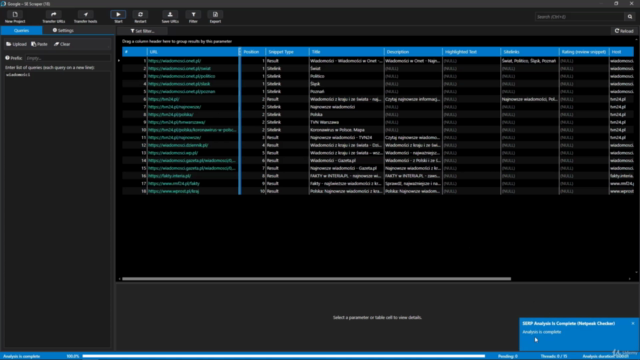
Task: Sort by the Host column header
Action: tap(622, 52)
